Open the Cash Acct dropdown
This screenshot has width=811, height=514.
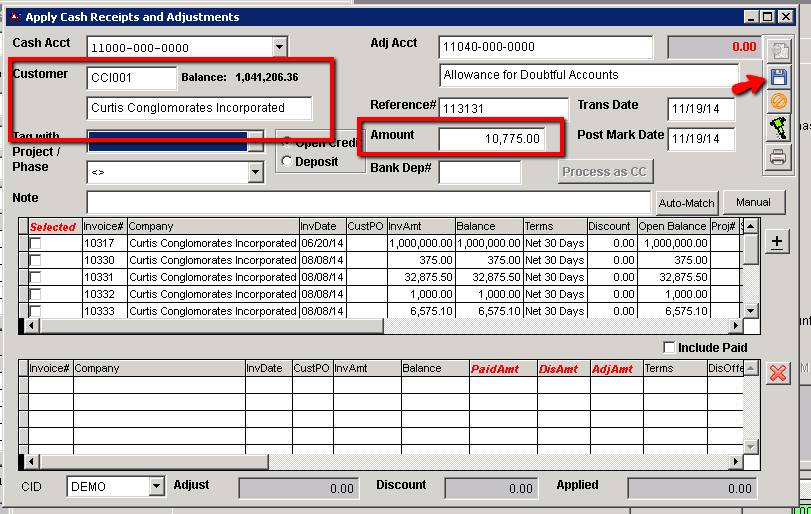[279, 47]
